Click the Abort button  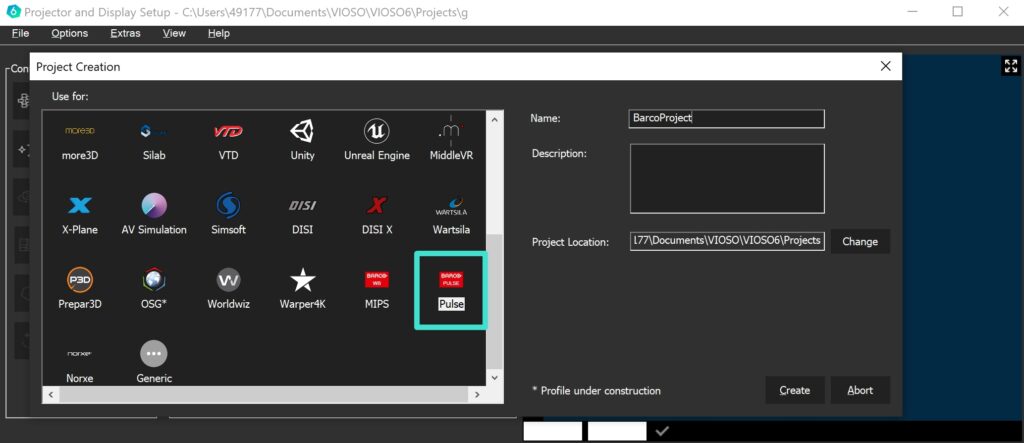click(860, 390)
